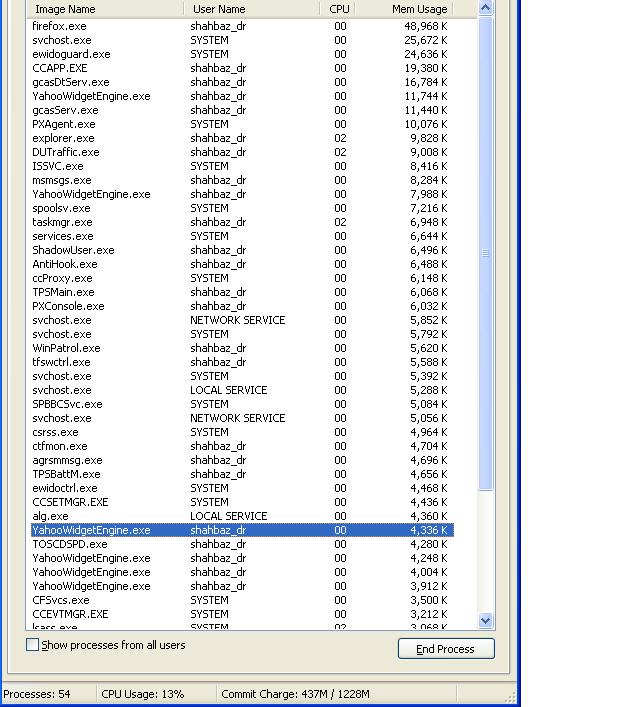Select PXConsole.exe process row
Viewport: 640px width, 707px height.
click(x=242, y=306)
